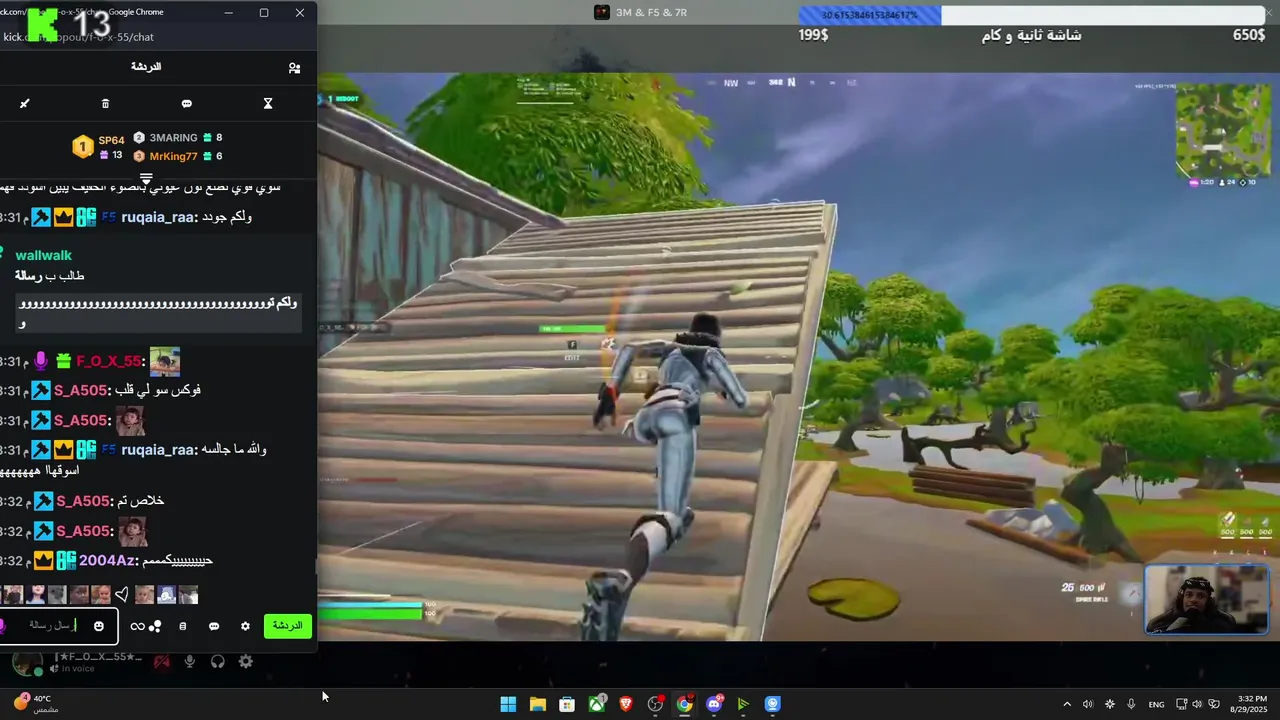Screen dimensions: 1280x720
Task: Switch ENG input language indicator
Action: tap(1156, 704)
